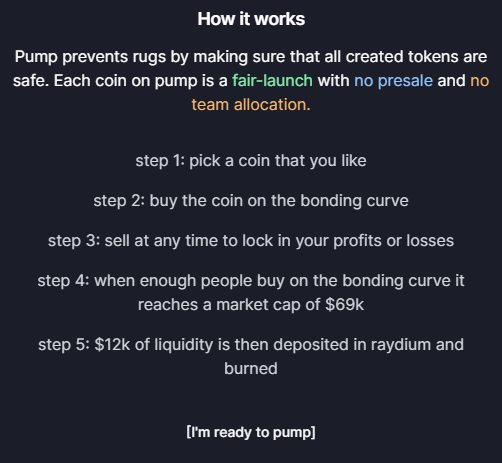
Task: Click the "How it works" heading
Action: (x=251, y=19)
